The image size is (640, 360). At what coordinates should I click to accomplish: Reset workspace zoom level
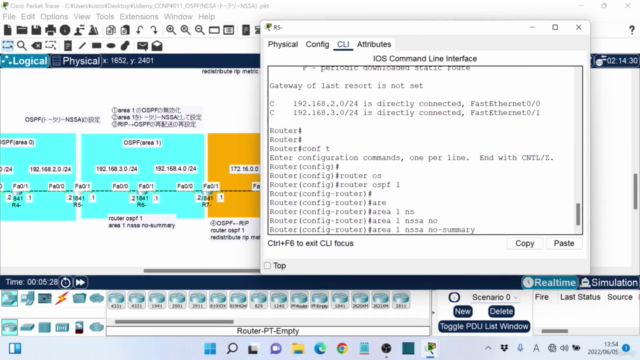(185, 30)
